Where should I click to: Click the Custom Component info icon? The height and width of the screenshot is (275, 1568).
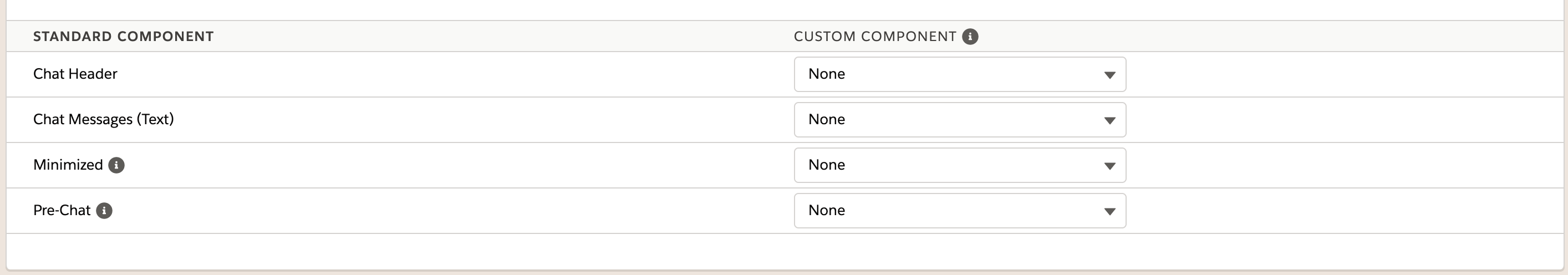click(970, 37)
